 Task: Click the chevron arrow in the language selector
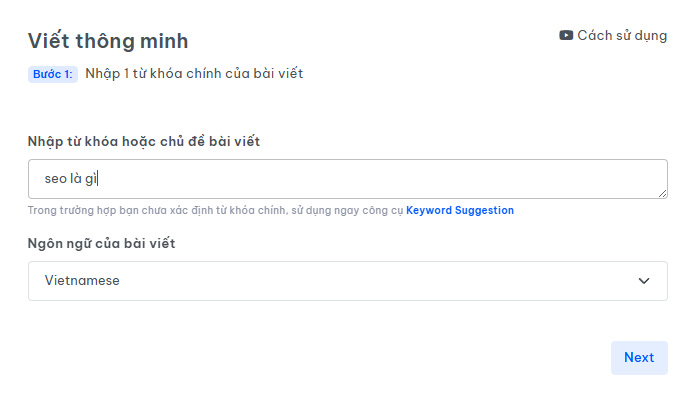point(644,281)
